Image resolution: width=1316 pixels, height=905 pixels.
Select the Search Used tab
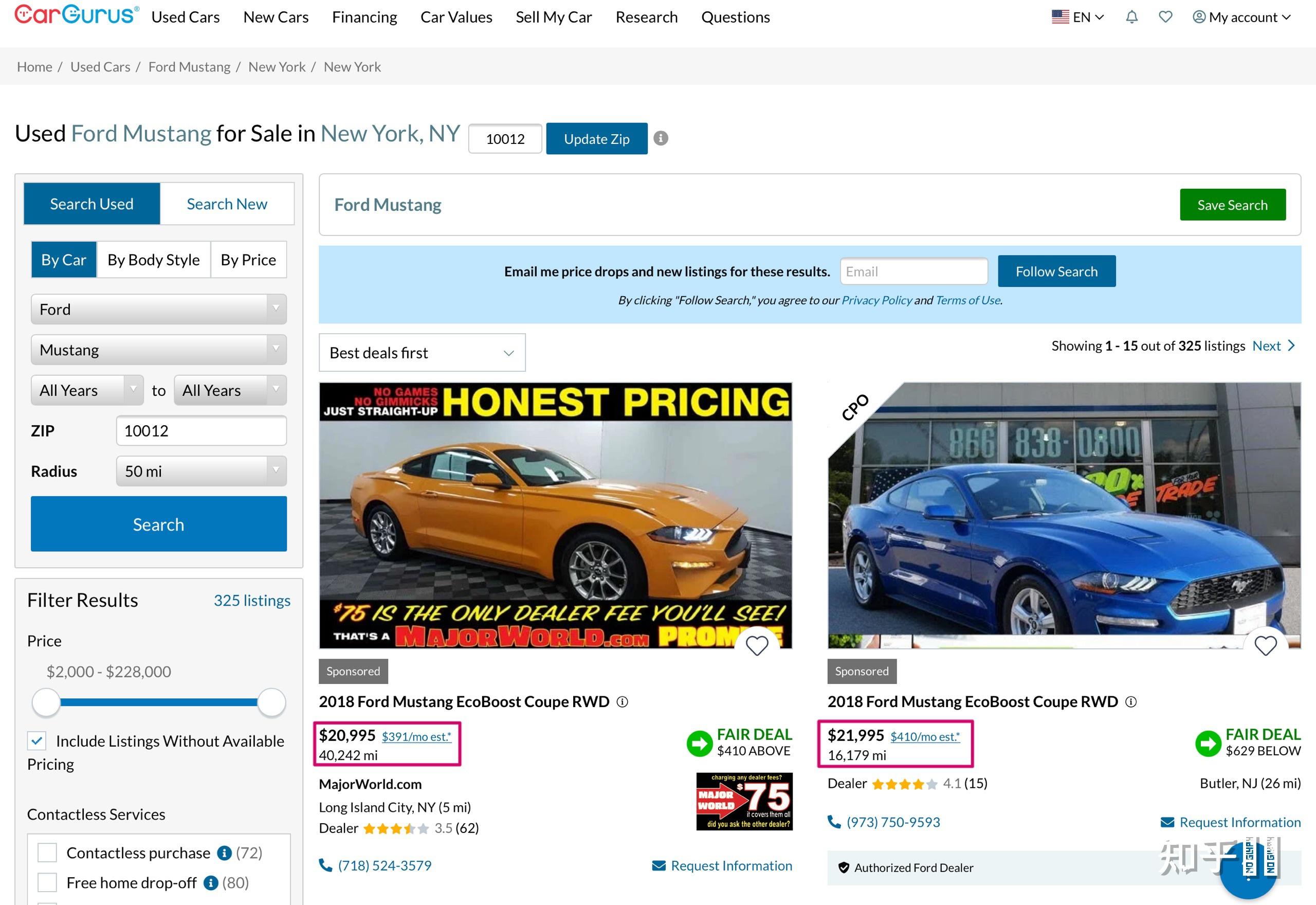click(92, 204)
